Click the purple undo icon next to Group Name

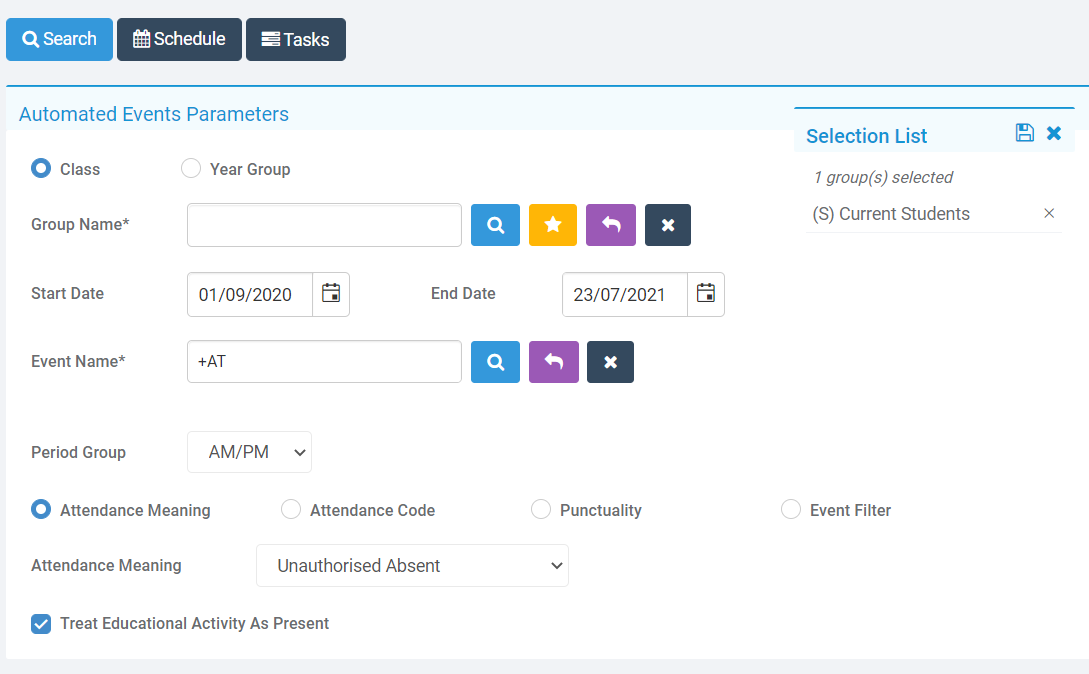tap(610, 225)
